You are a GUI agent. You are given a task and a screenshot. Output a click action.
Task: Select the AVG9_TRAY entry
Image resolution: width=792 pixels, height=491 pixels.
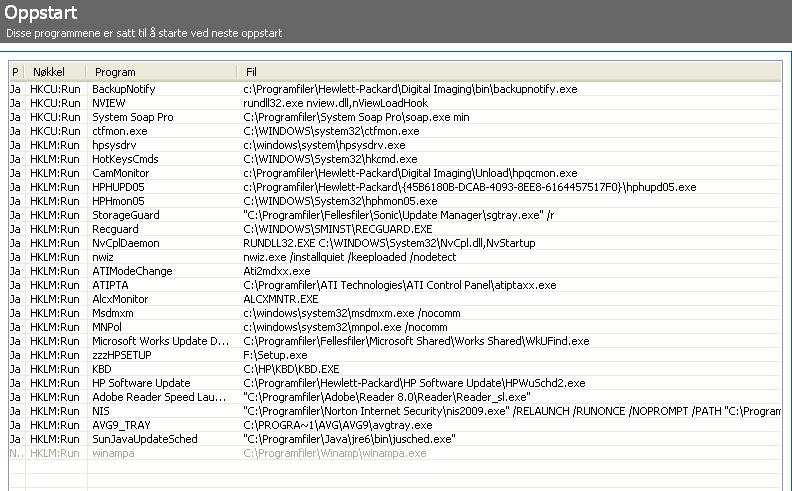point(121,425)
